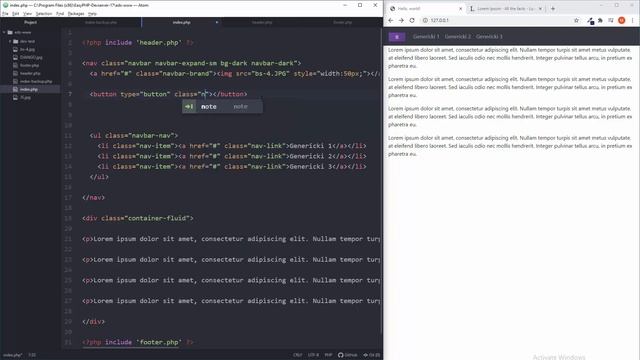The image size is (640, 360).
Task: Open the Find menu in Atom
Action: click(x=60, y=14)
